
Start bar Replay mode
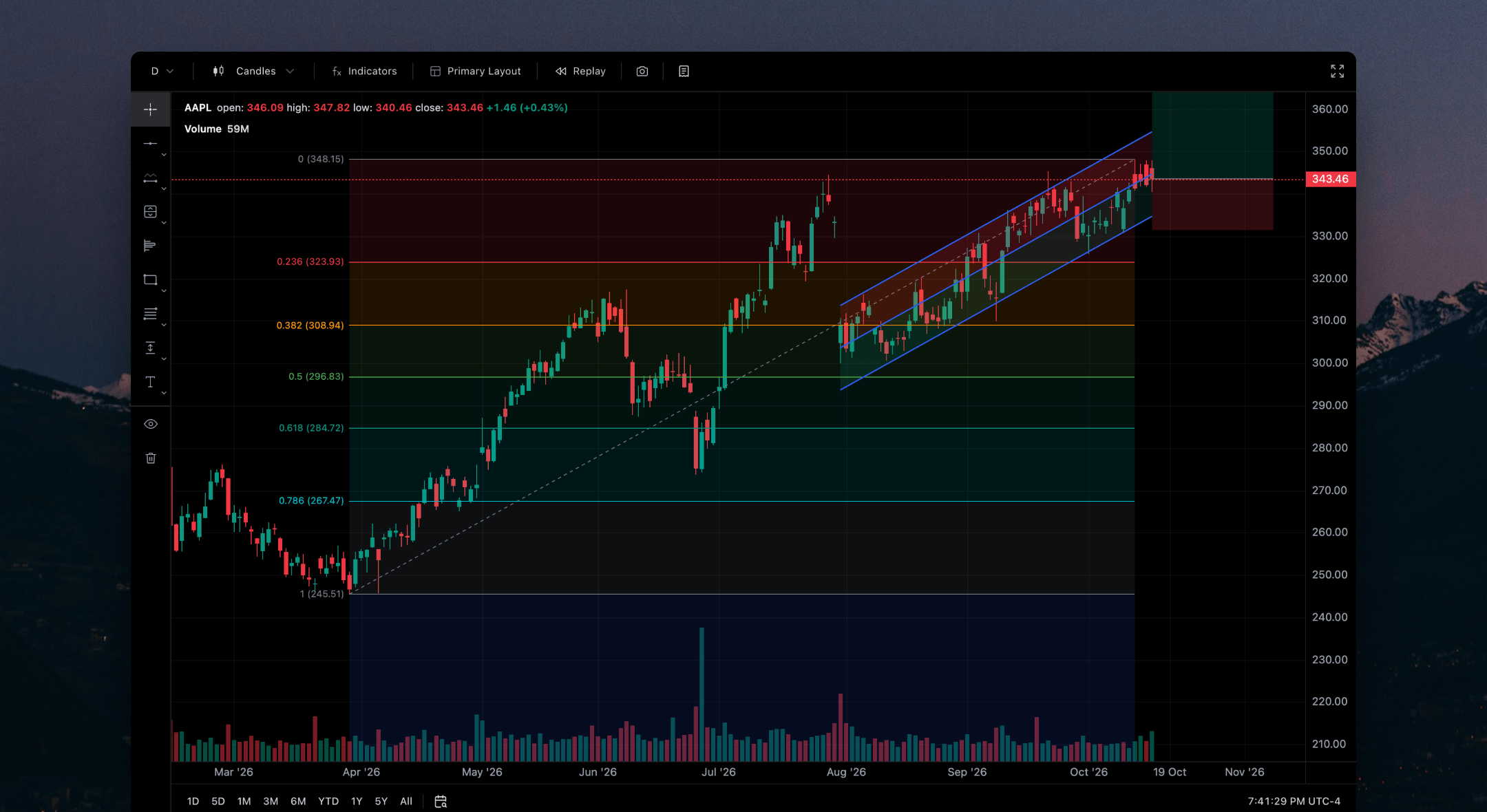[x=581, y=71]
